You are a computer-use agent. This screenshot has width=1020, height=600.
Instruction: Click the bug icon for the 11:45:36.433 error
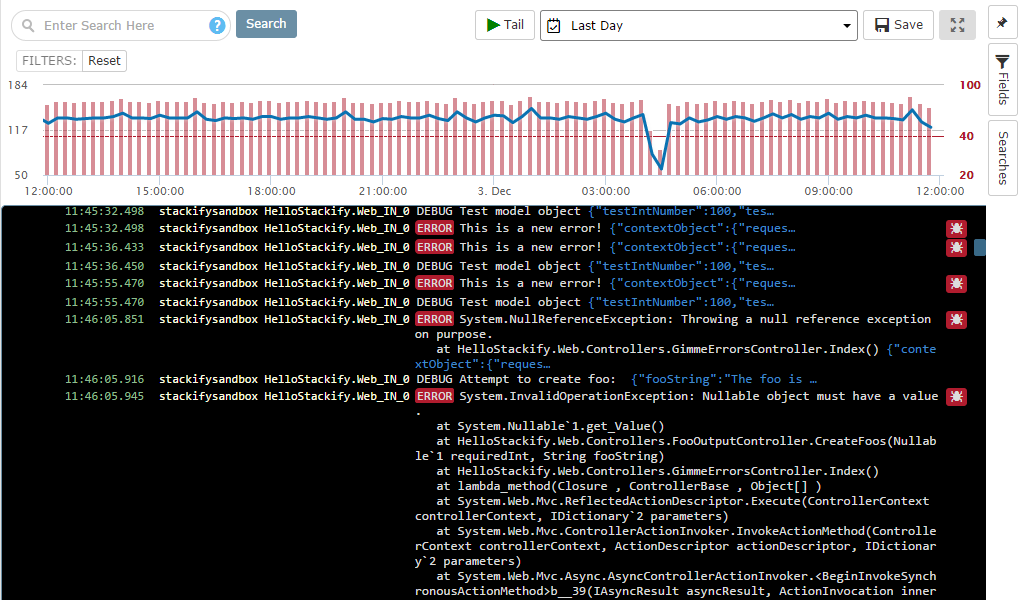tap(956, 247)
